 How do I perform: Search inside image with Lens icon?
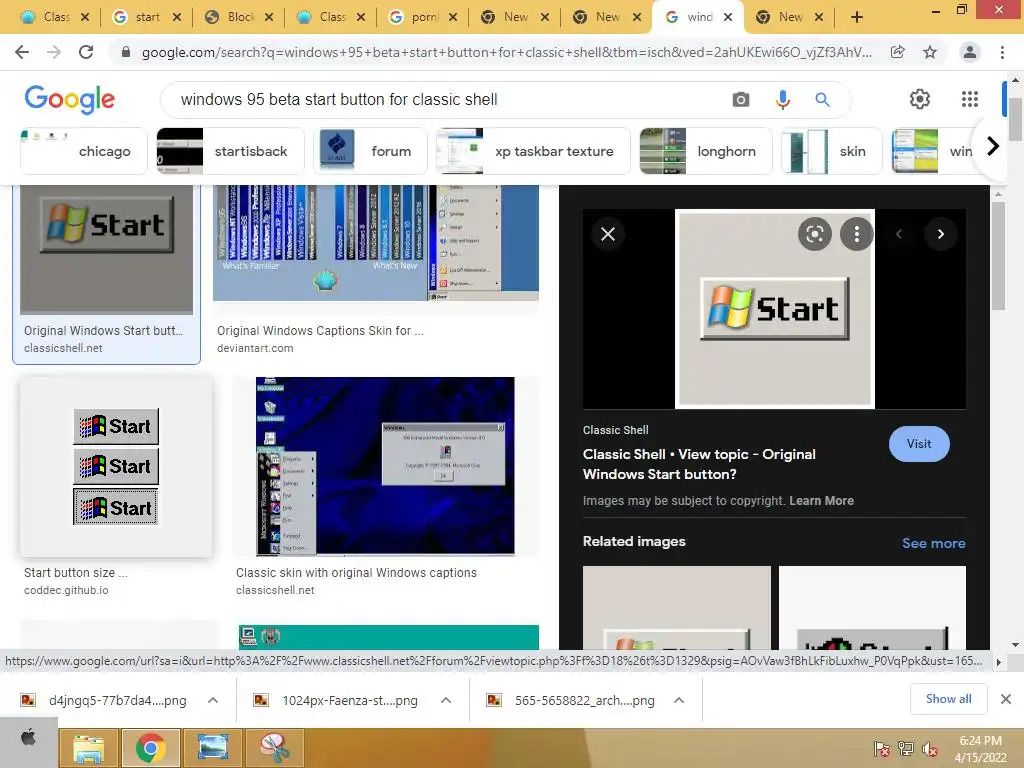(x=814, y=234)
